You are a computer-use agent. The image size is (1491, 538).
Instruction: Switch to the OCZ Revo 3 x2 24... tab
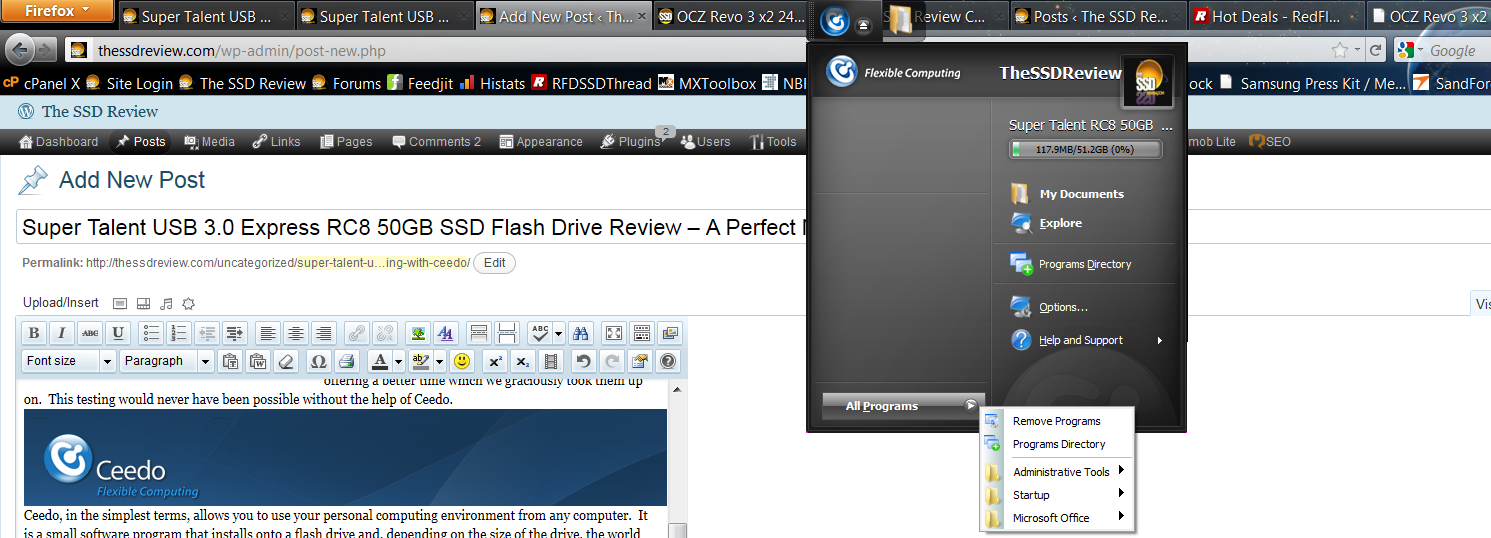click(x=741, y=16)
